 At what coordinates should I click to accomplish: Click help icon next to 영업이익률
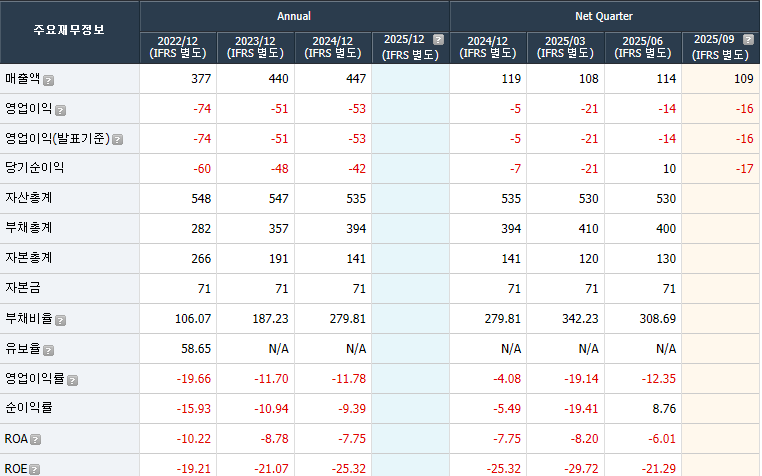click(x=72, y=380)
